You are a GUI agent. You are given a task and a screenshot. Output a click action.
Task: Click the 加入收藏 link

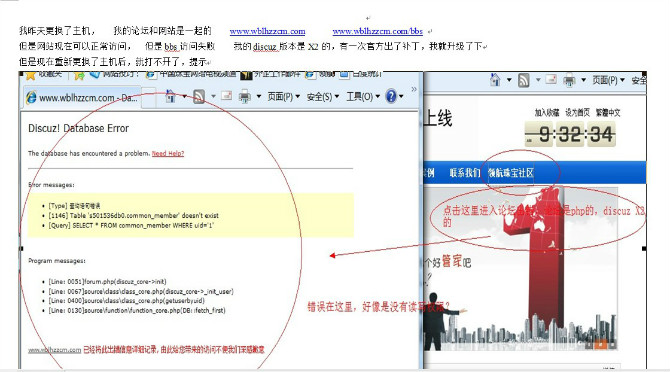547,113
